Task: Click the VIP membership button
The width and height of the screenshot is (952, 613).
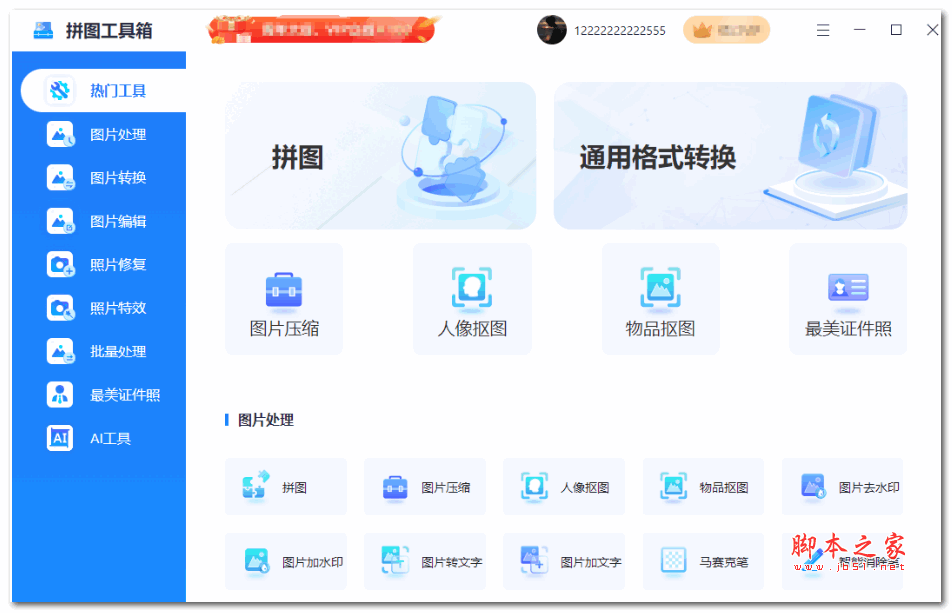Action: 726,30
